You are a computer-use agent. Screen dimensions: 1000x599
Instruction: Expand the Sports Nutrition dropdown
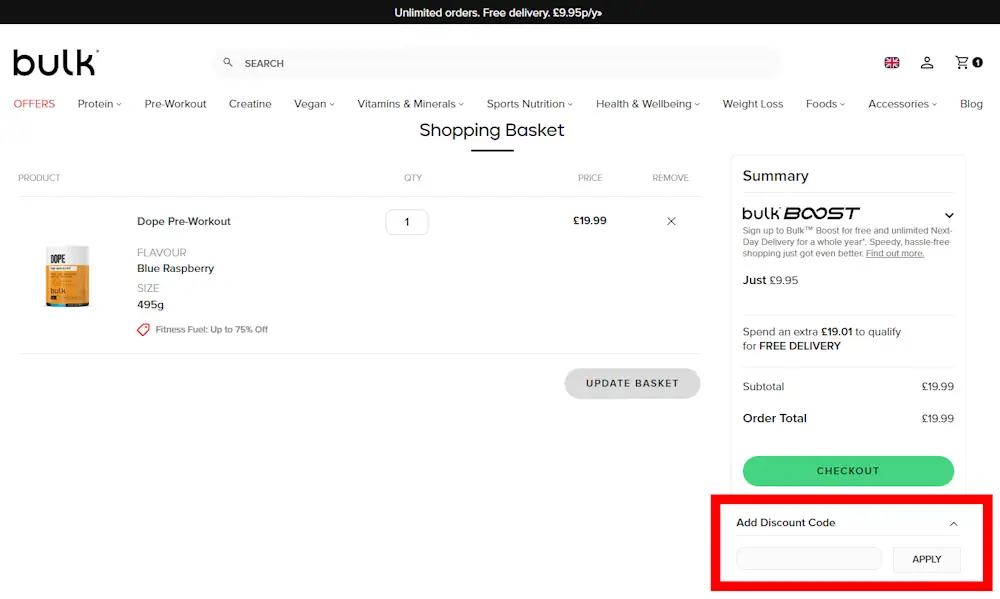(x=529, y=104)
